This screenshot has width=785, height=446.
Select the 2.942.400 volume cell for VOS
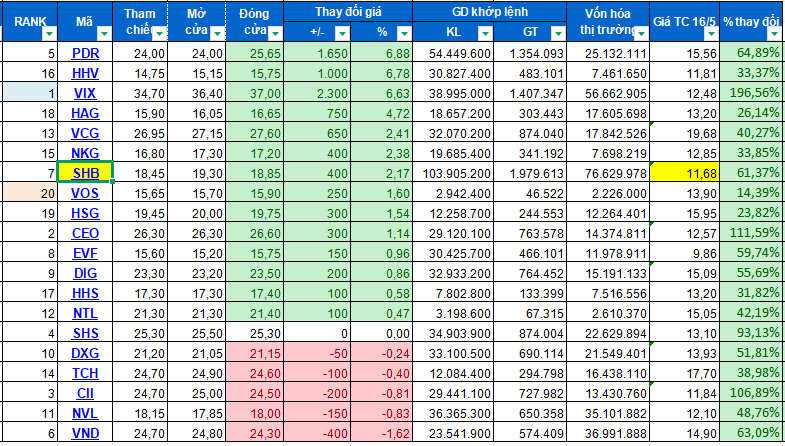click(453, 193)
